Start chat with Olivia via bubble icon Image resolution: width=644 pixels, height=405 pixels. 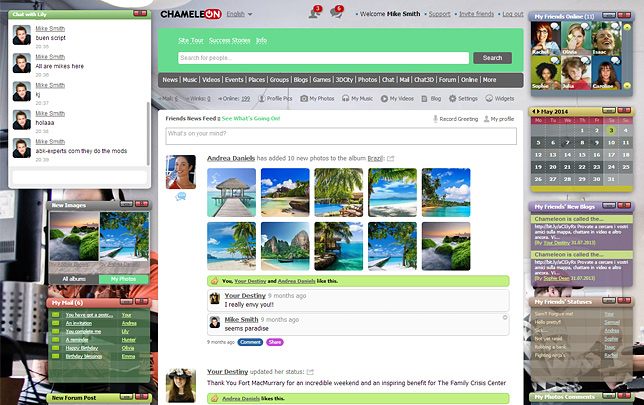(585, 27)
